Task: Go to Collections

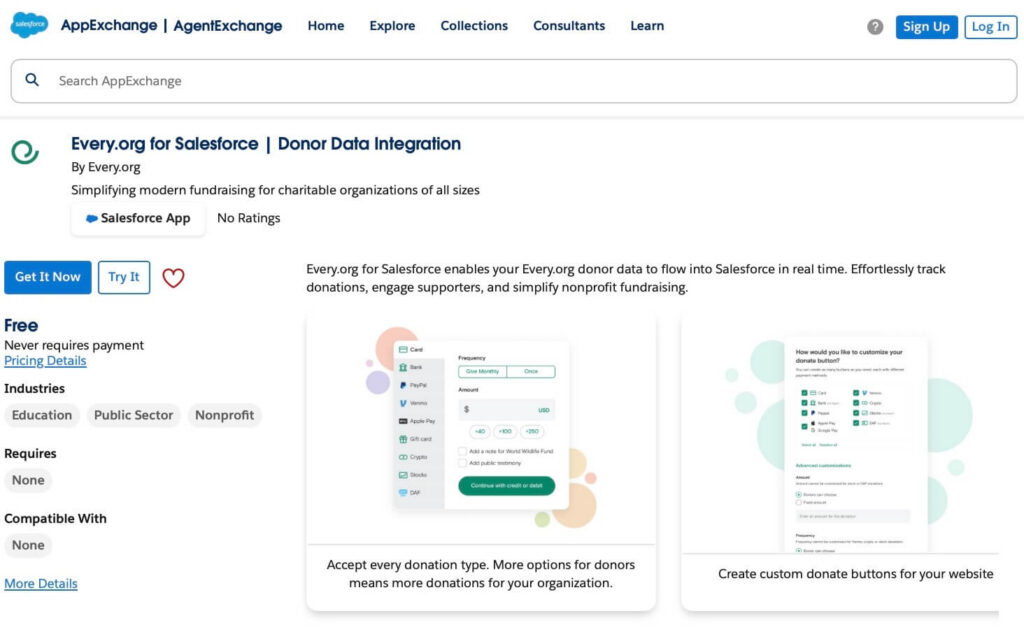Action: [x=474, y=25]
